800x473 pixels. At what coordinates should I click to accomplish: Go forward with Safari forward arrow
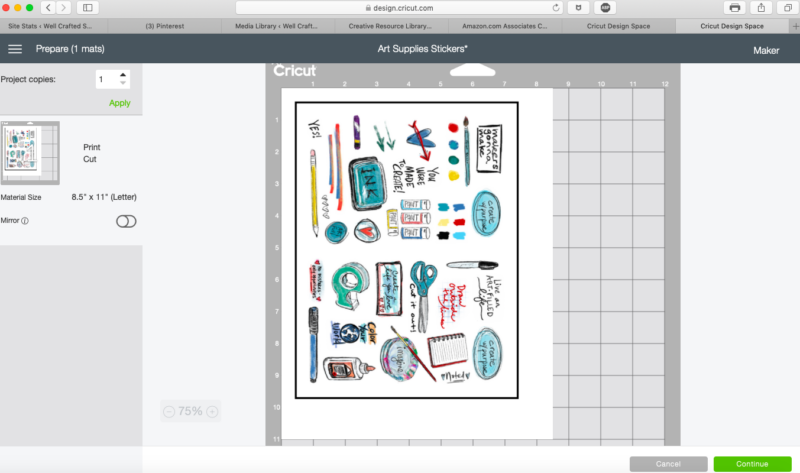click(63, 8)
